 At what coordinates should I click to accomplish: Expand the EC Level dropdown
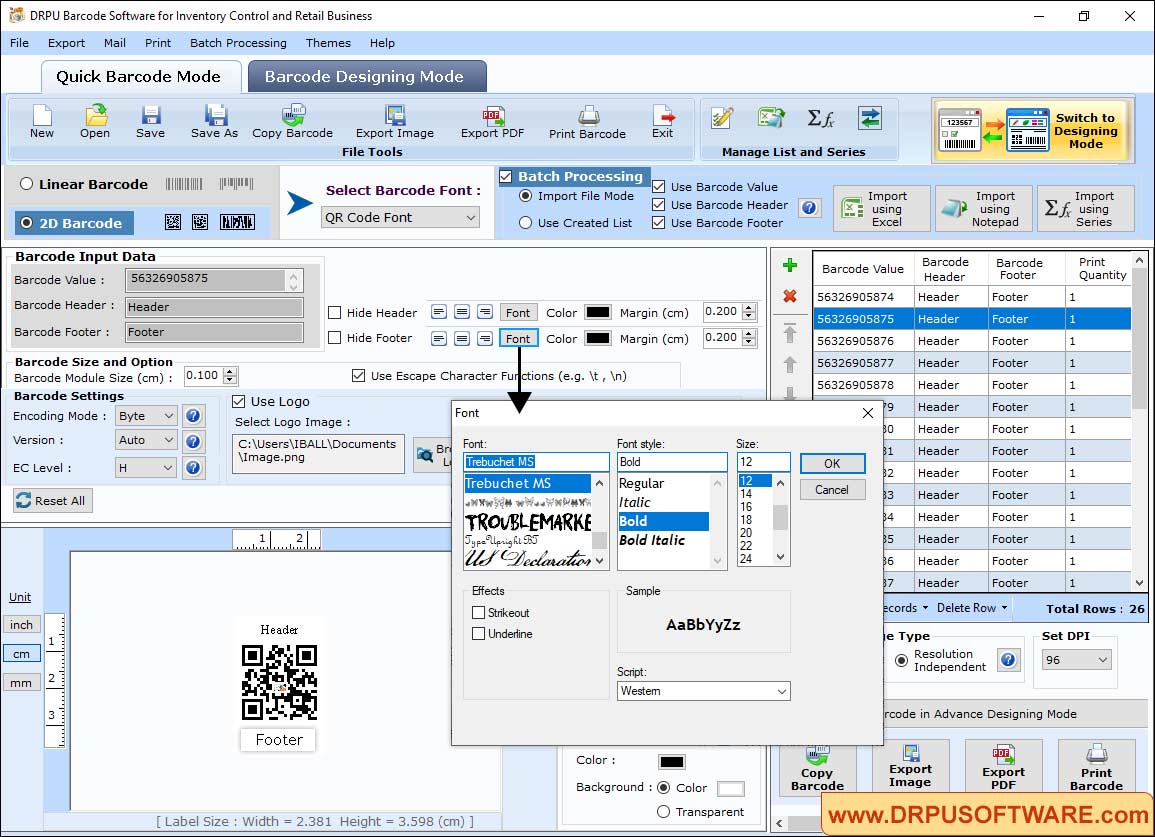(146, 468)
